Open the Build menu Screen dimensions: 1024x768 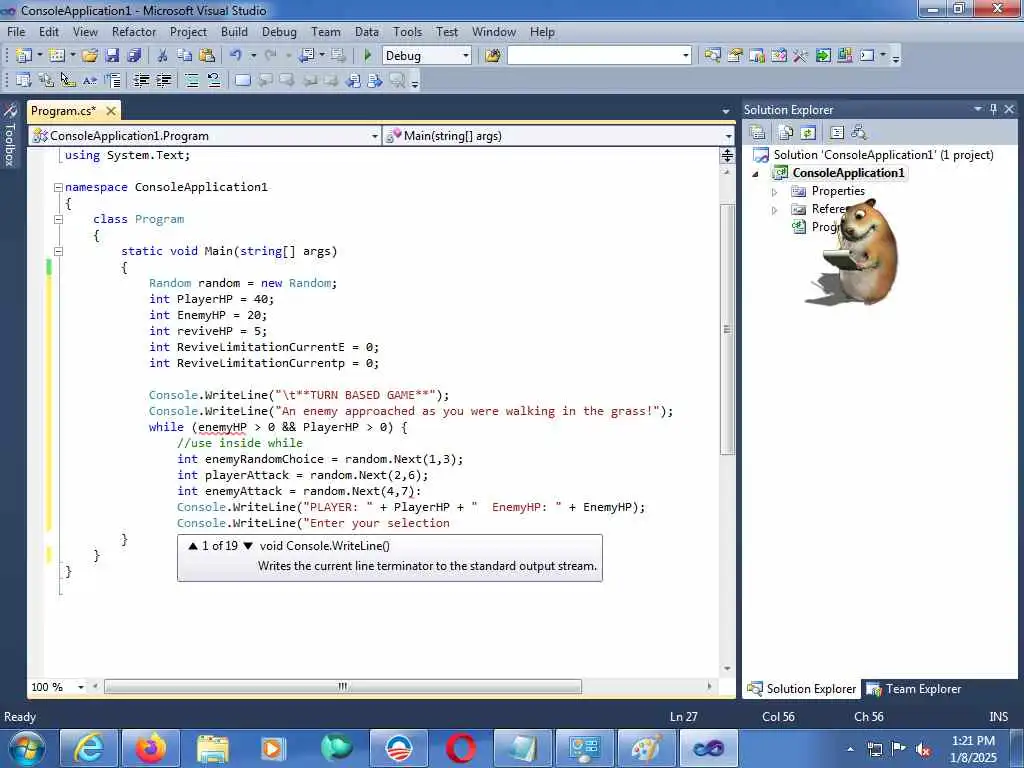coord(234,31)
